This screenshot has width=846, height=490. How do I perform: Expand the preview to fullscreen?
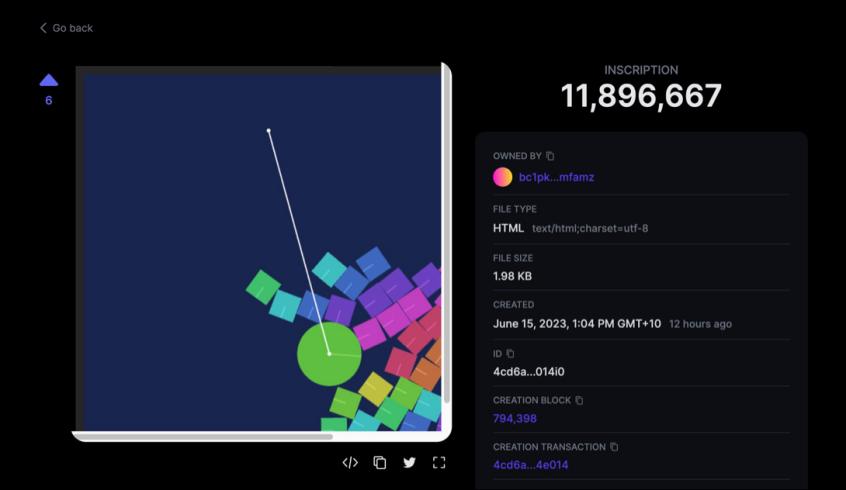click(x=438, y=462)
